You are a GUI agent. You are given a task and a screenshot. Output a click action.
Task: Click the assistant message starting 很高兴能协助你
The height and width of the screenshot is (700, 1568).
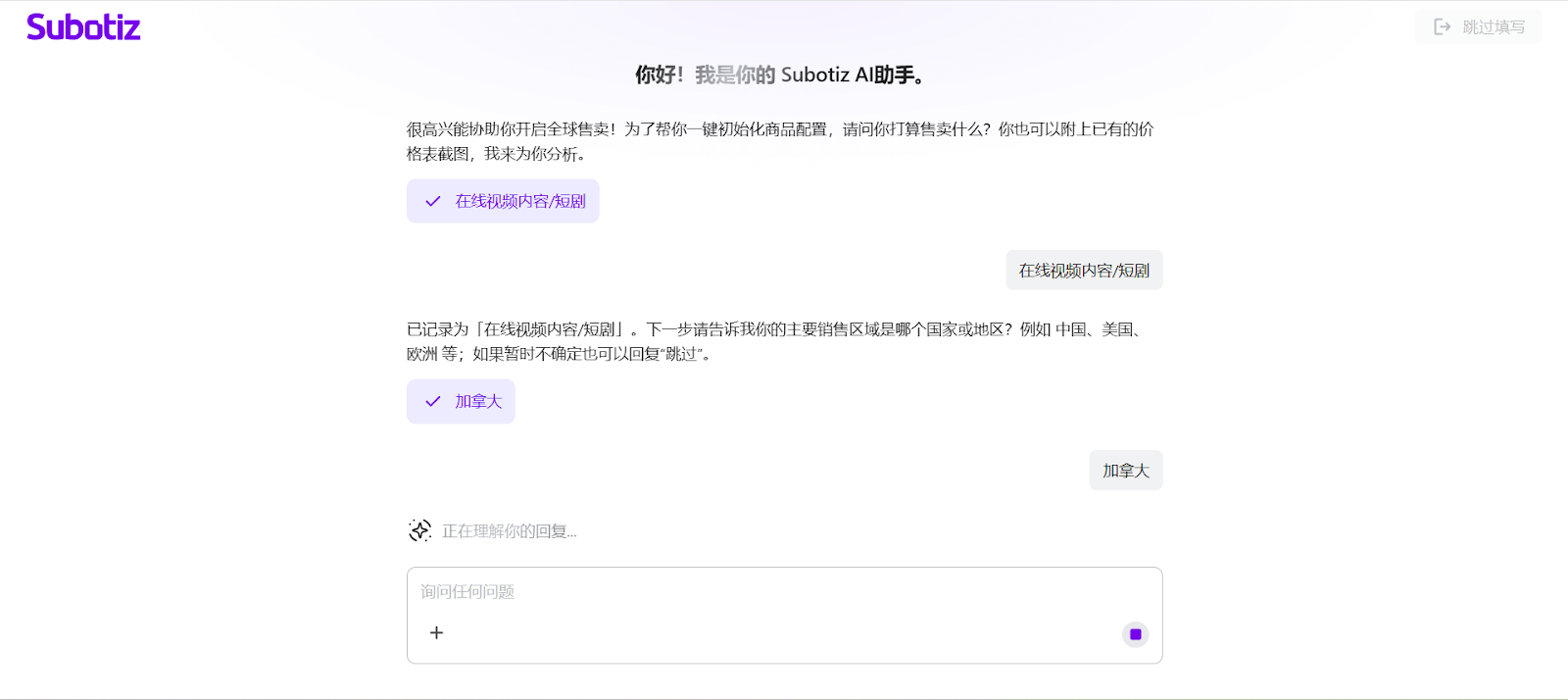[779, 141]
